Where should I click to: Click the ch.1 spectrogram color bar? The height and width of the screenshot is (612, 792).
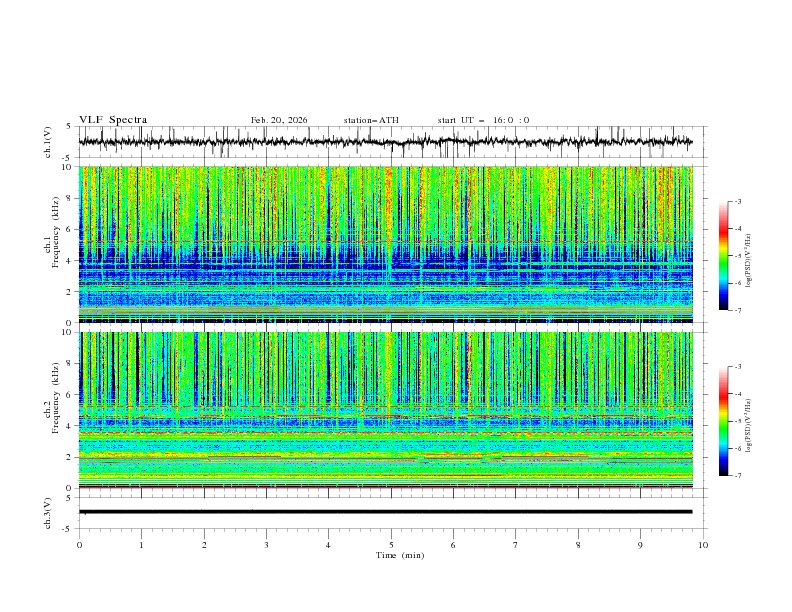(724, 256)
